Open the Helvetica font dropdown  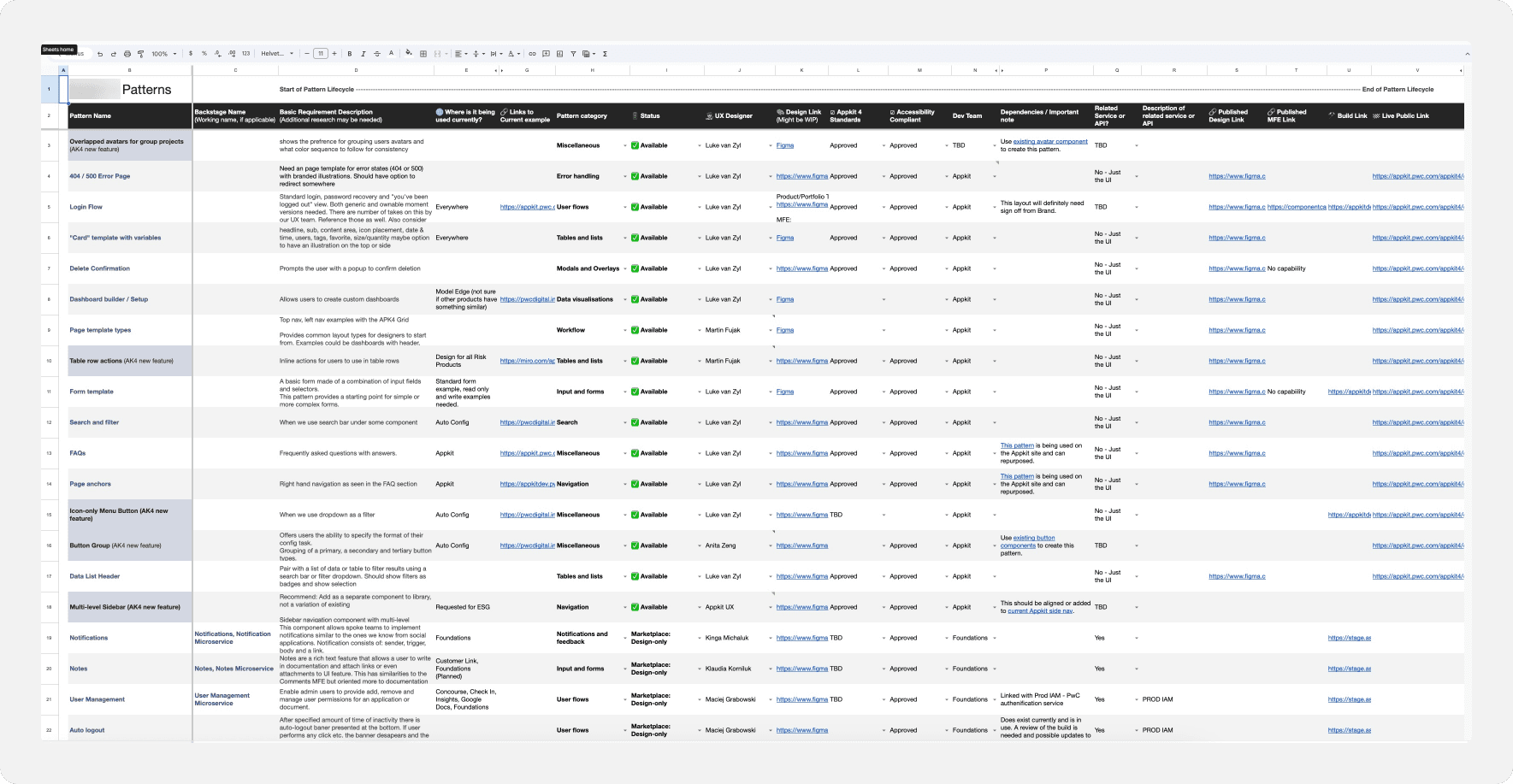[x=277, y=54]
